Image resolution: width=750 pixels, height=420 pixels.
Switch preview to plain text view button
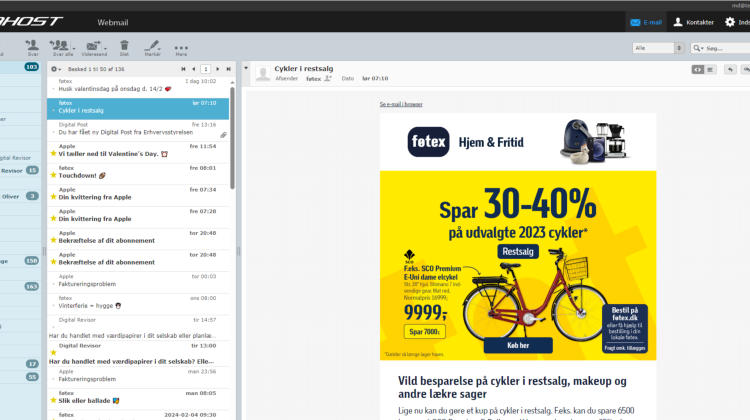click(x=710, y=70)
